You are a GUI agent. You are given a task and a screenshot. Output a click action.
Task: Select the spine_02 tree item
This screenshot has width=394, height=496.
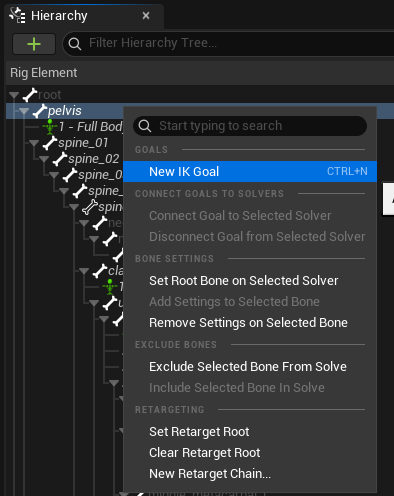[x=93, y=159]
